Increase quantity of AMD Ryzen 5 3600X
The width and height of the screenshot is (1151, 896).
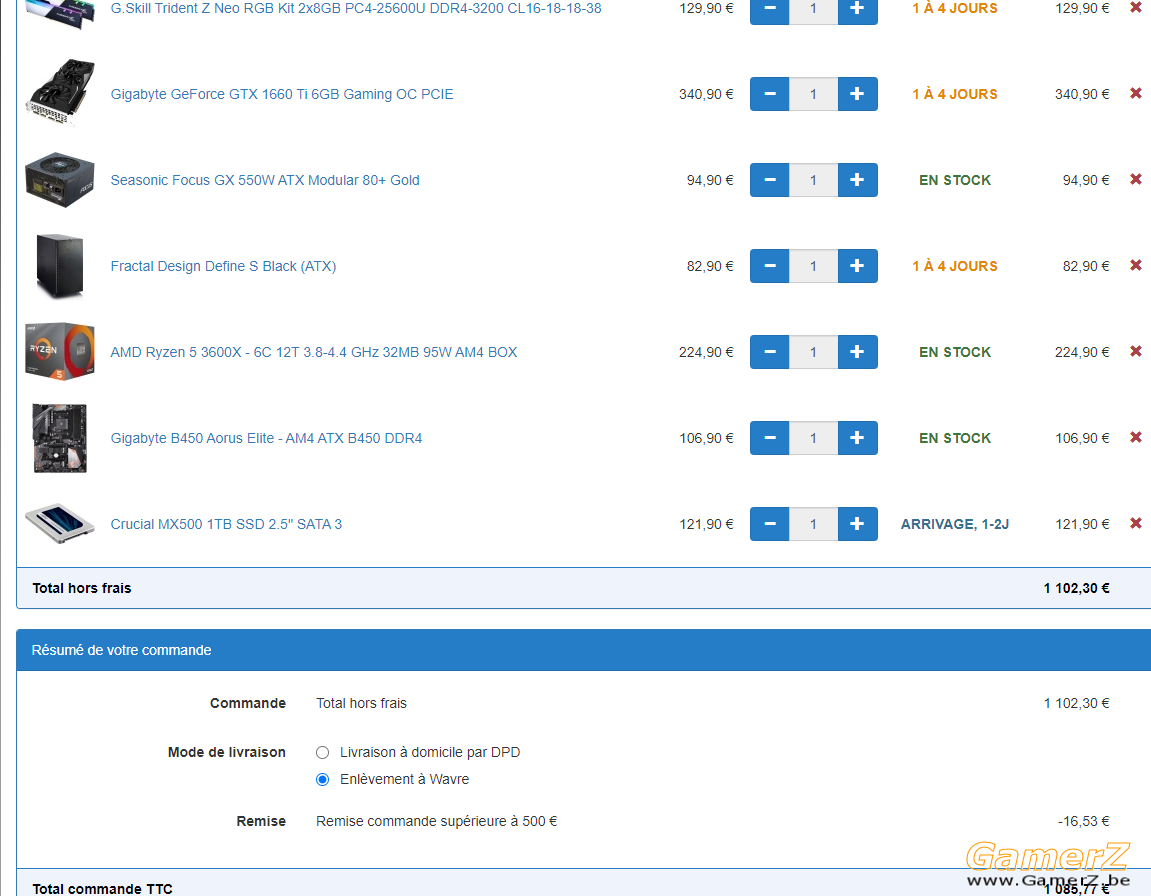(x=857, y=352)
